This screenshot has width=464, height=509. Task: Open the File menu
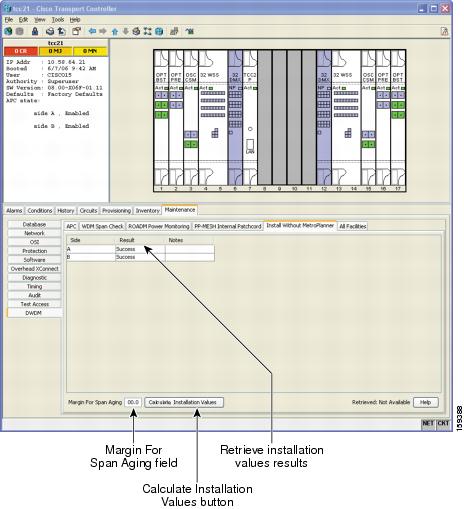(x=9, y=20)
